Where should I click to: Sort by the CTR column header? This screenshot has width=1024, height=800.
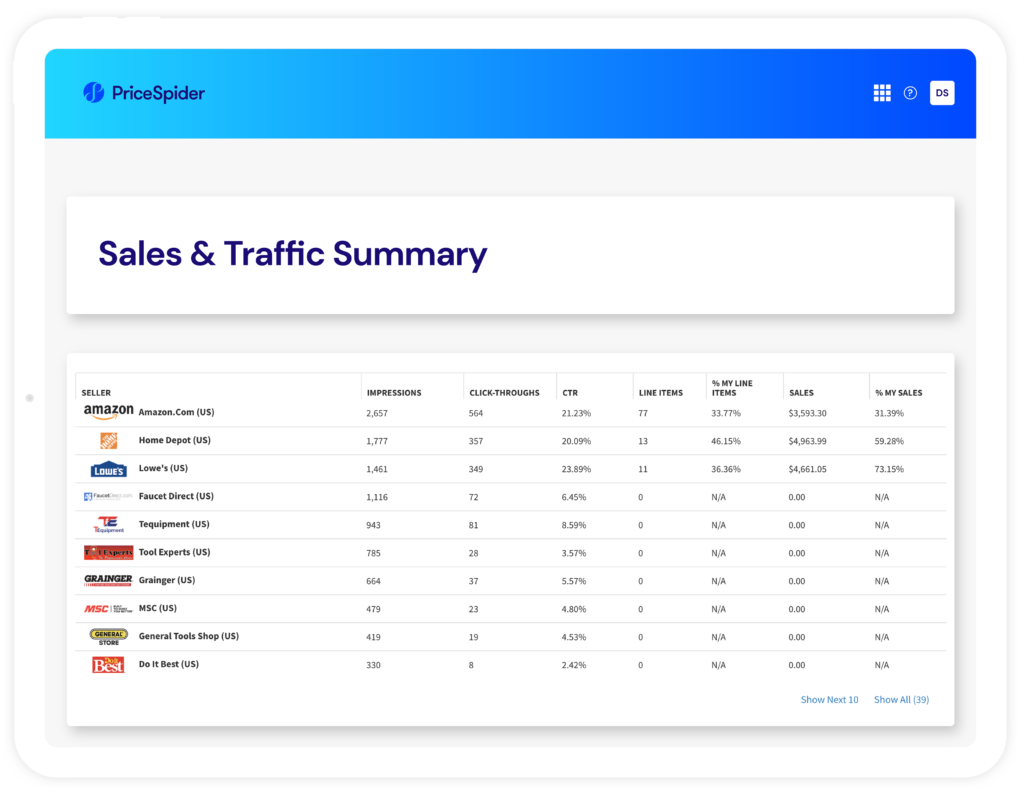[570, 392]
